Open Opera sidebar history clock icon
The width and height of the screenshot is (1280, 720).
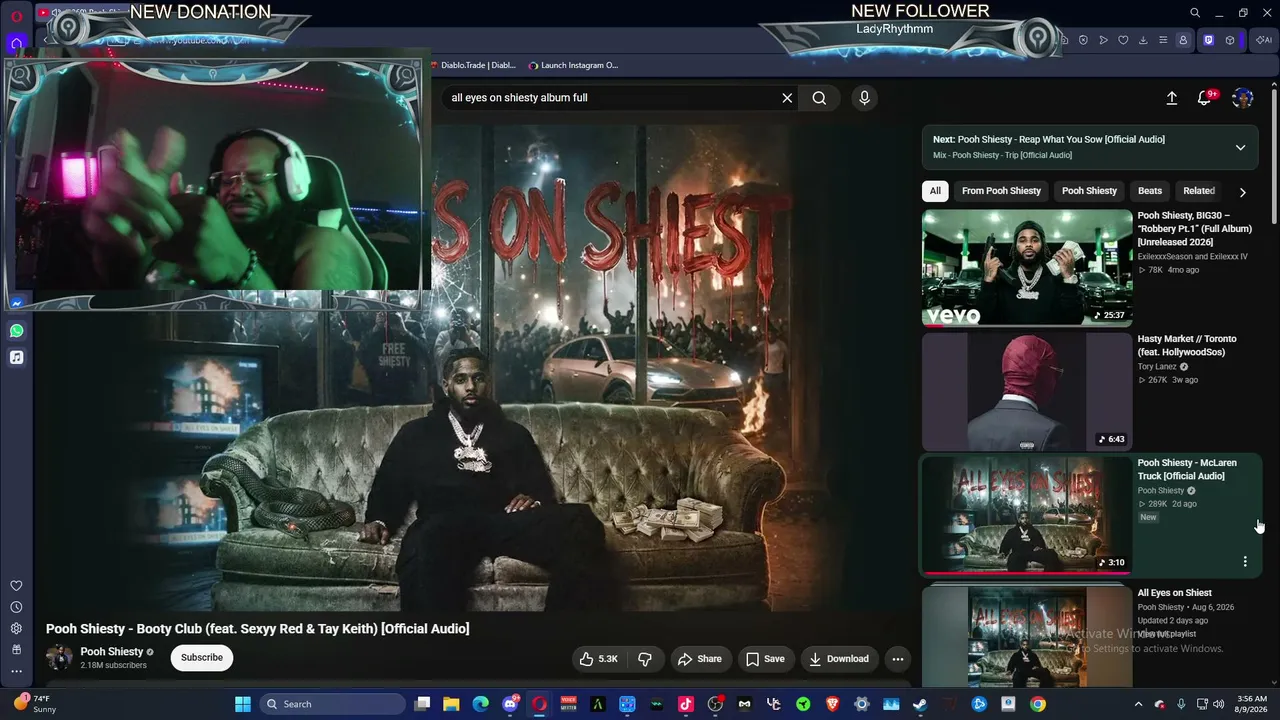point(16,607)
